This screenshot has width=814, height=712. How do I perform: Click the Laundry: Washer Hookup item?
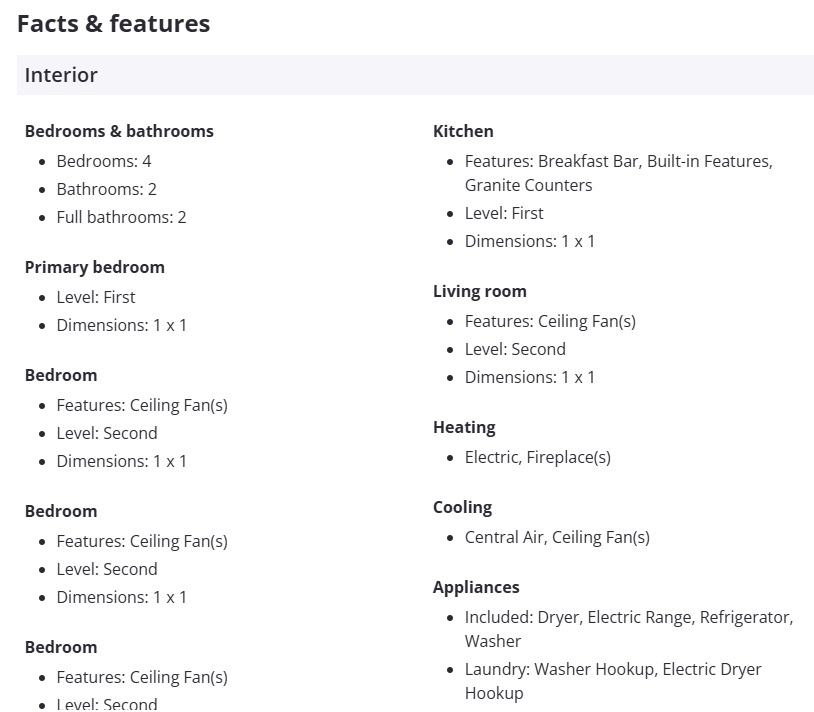click(x=612, y=669)
